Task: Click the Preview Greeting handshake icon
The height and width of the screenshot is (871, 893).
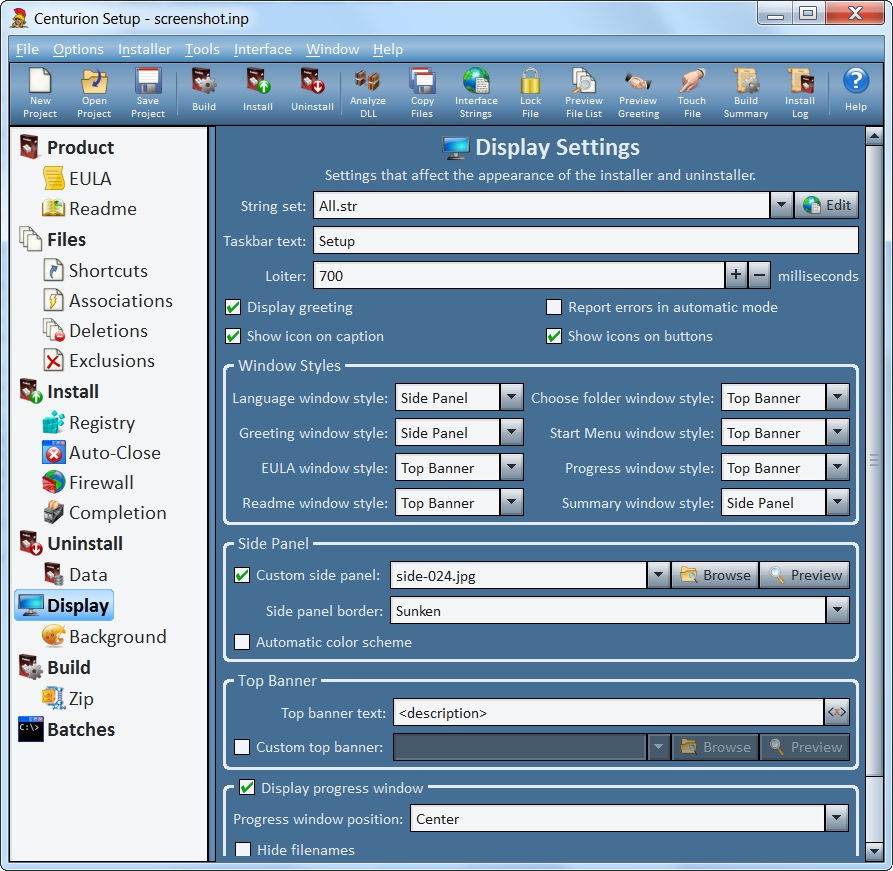Action: (x=638, y=93)
